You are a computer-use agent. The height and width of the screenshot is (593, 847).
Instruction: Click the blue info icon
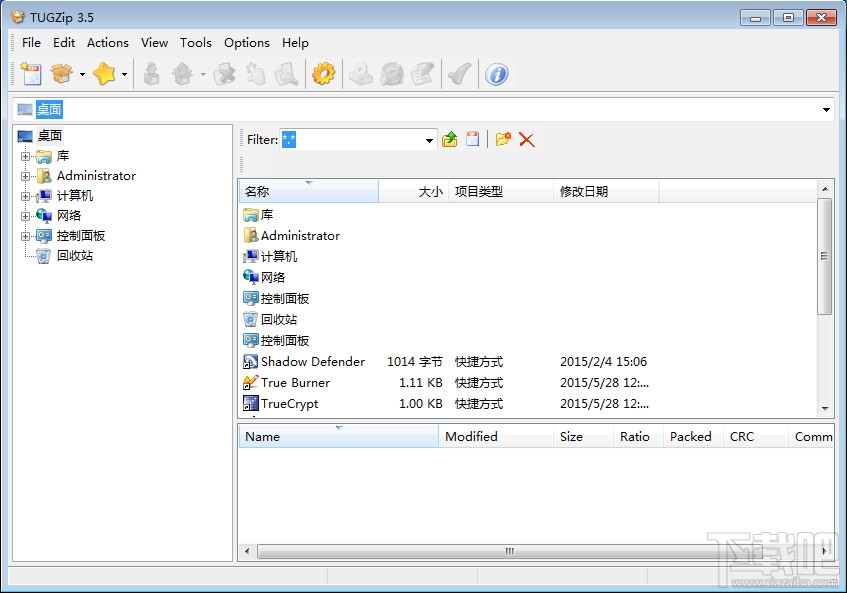click(x=496, y=74)
